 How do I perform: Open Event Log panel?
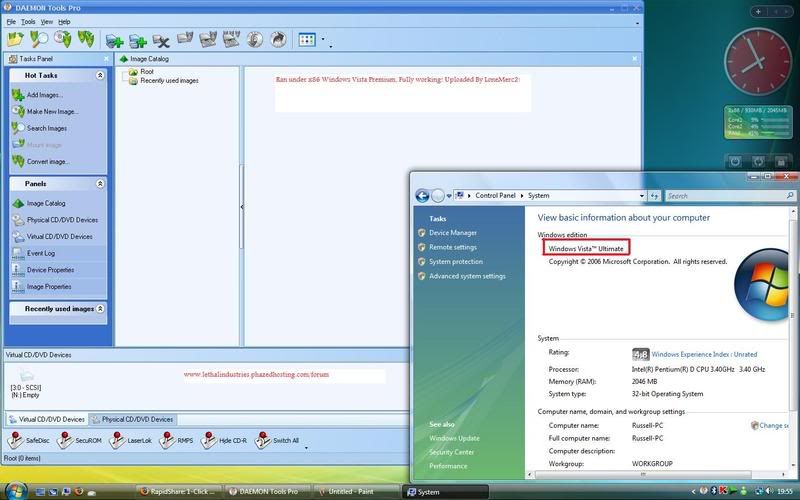[x=34, y=253]
